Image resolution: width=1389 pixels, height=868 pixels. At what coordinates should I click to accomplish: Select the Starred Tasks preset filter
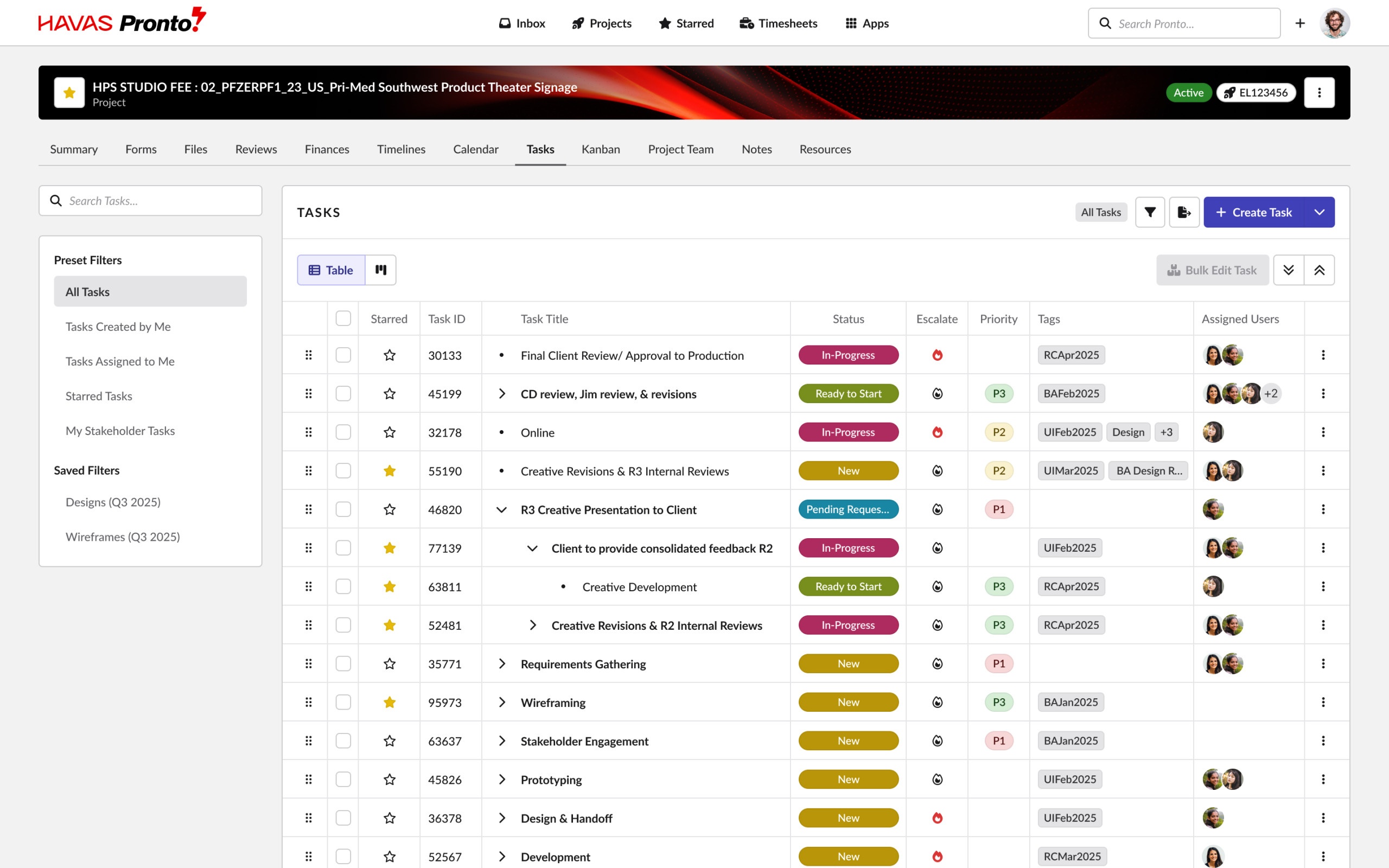click(x=150, y=396)
